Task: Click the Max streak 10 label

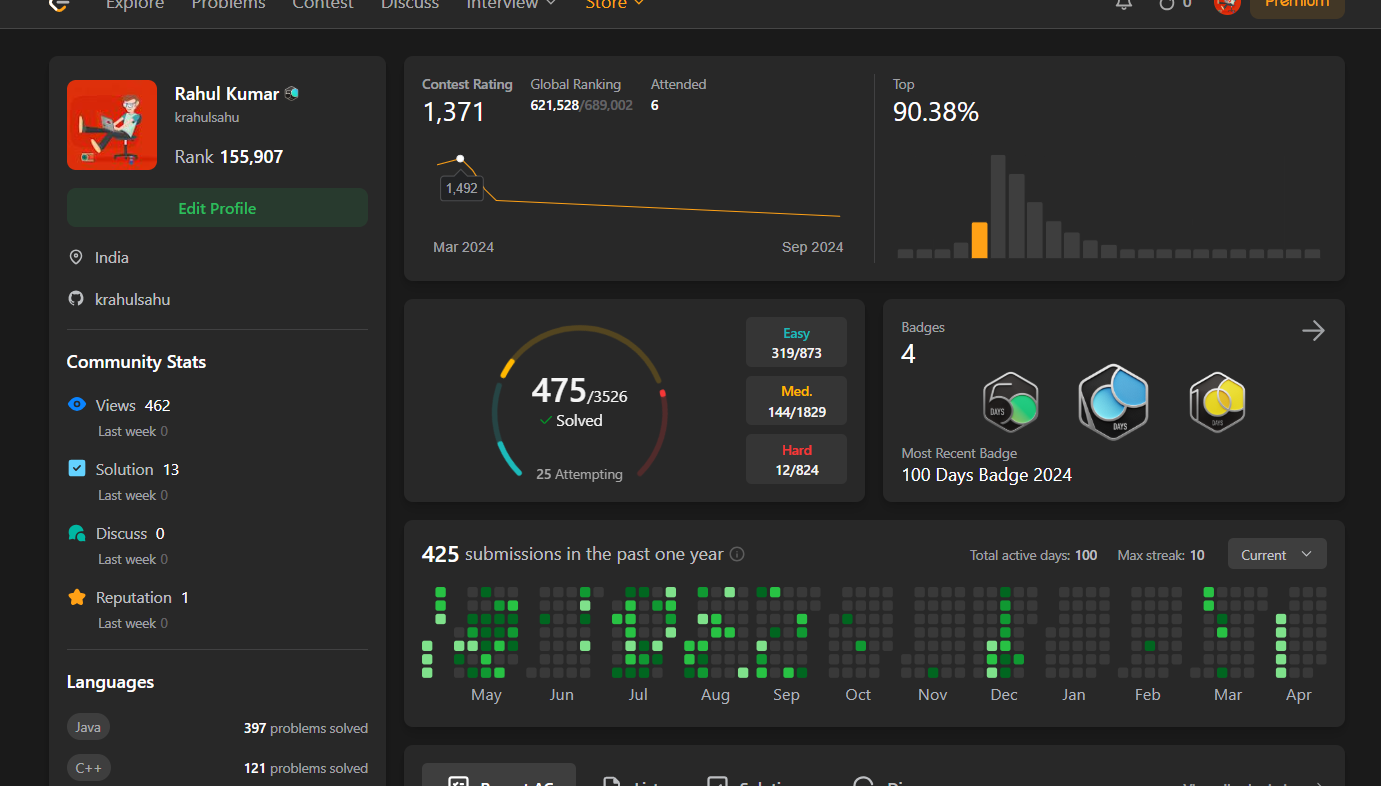Action: click(1161, 555)
